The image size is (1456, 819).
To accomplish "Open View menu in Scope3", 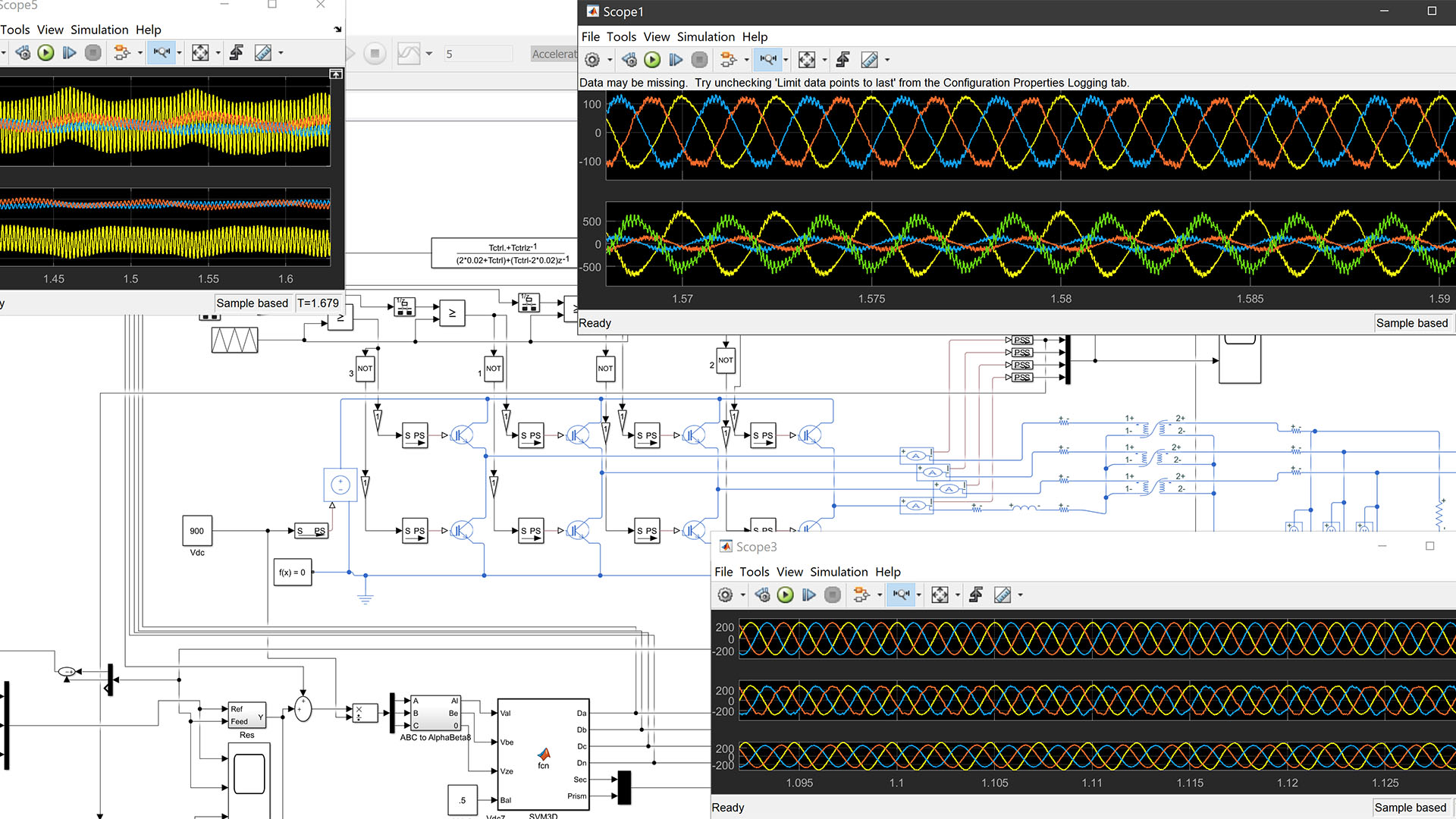I will (x=789, y=572).
